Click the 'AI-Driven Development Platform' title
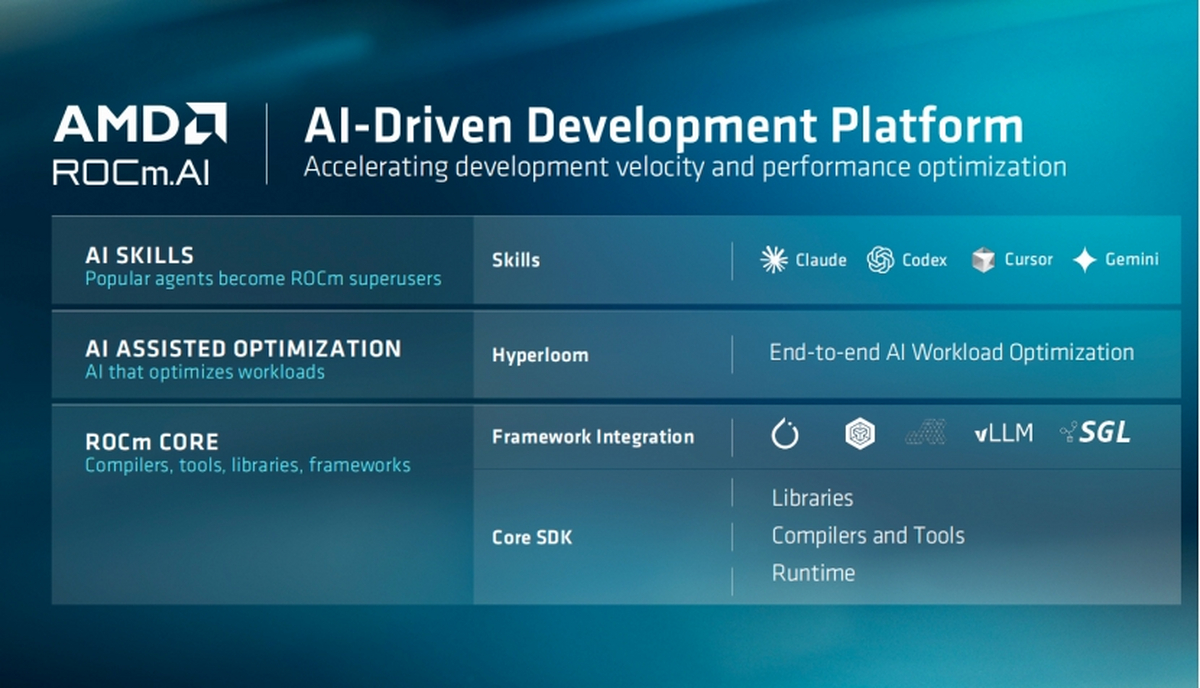The width and height of the screenshot is (1200, 688). [664, 125]
